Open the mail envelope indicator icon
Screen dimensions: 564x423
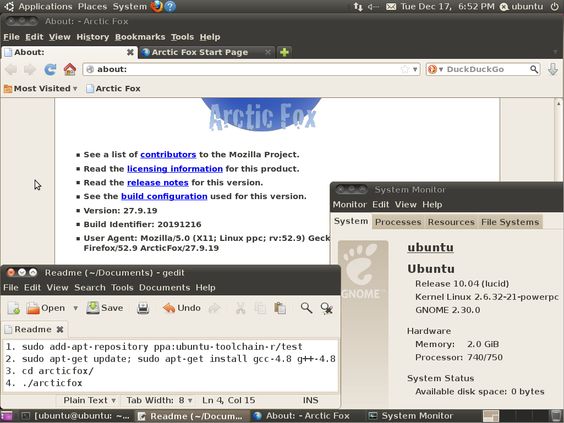tap(391, 6)
